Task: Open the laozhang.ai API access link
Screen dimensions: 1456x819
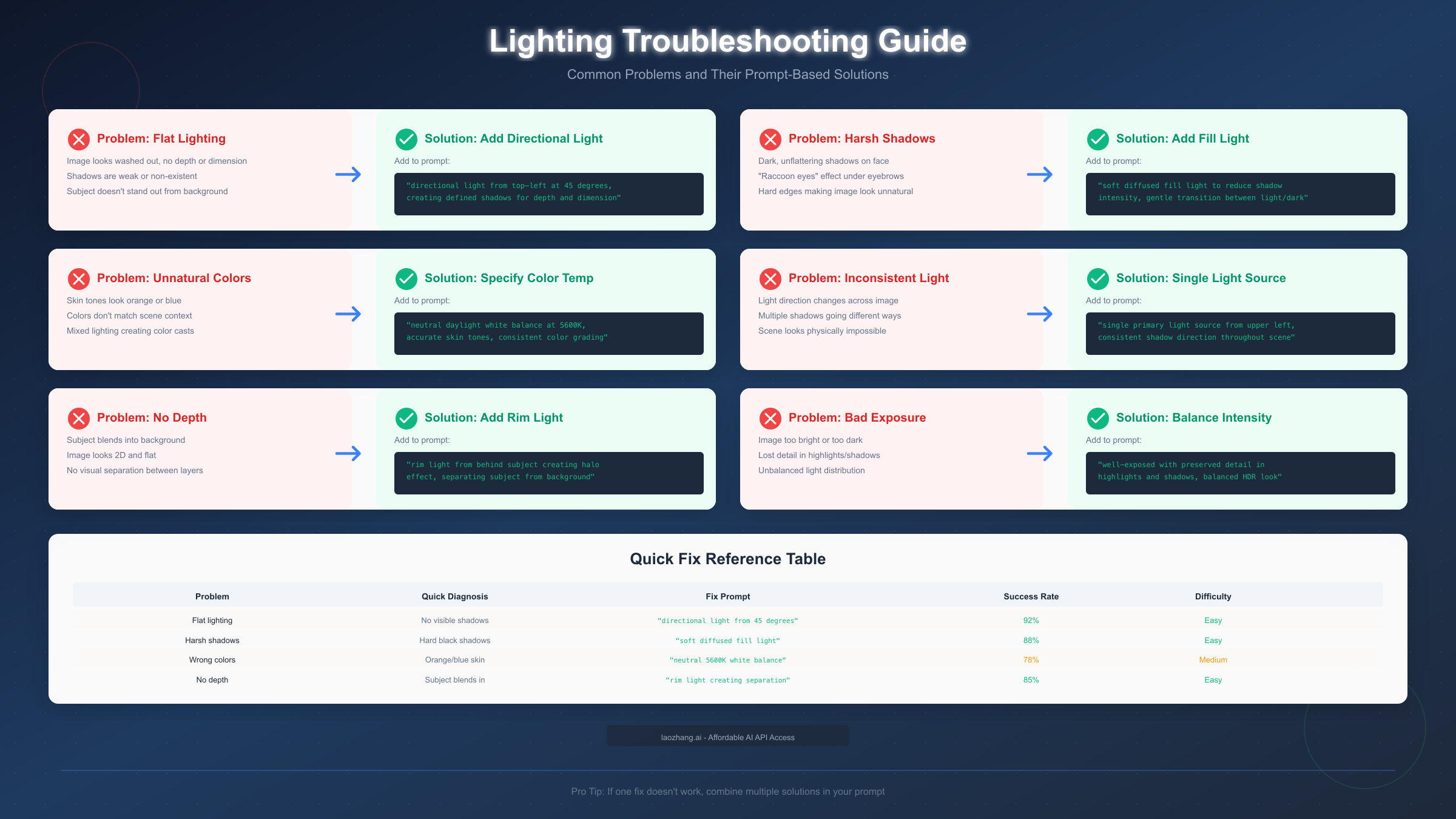Action: 728,737
